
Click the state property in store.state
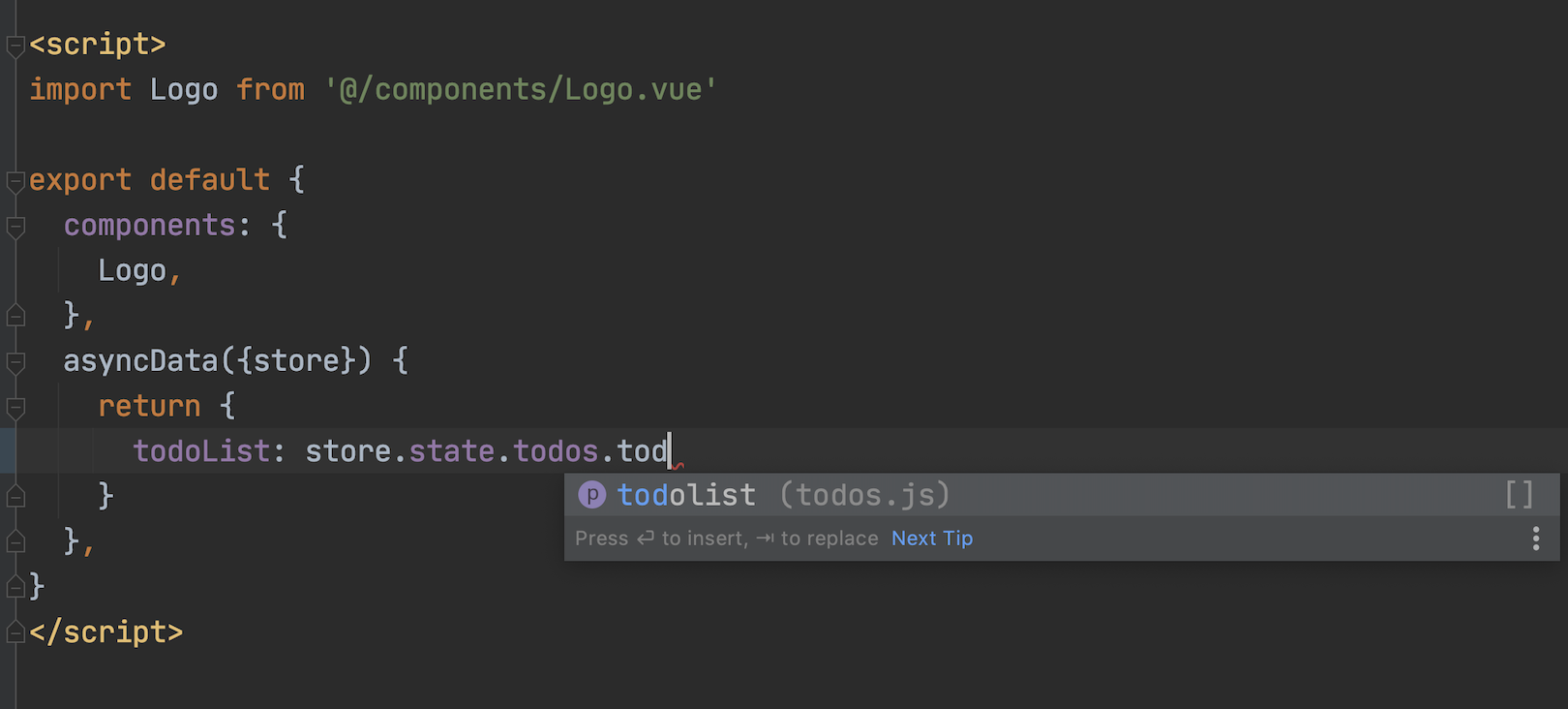452,451
